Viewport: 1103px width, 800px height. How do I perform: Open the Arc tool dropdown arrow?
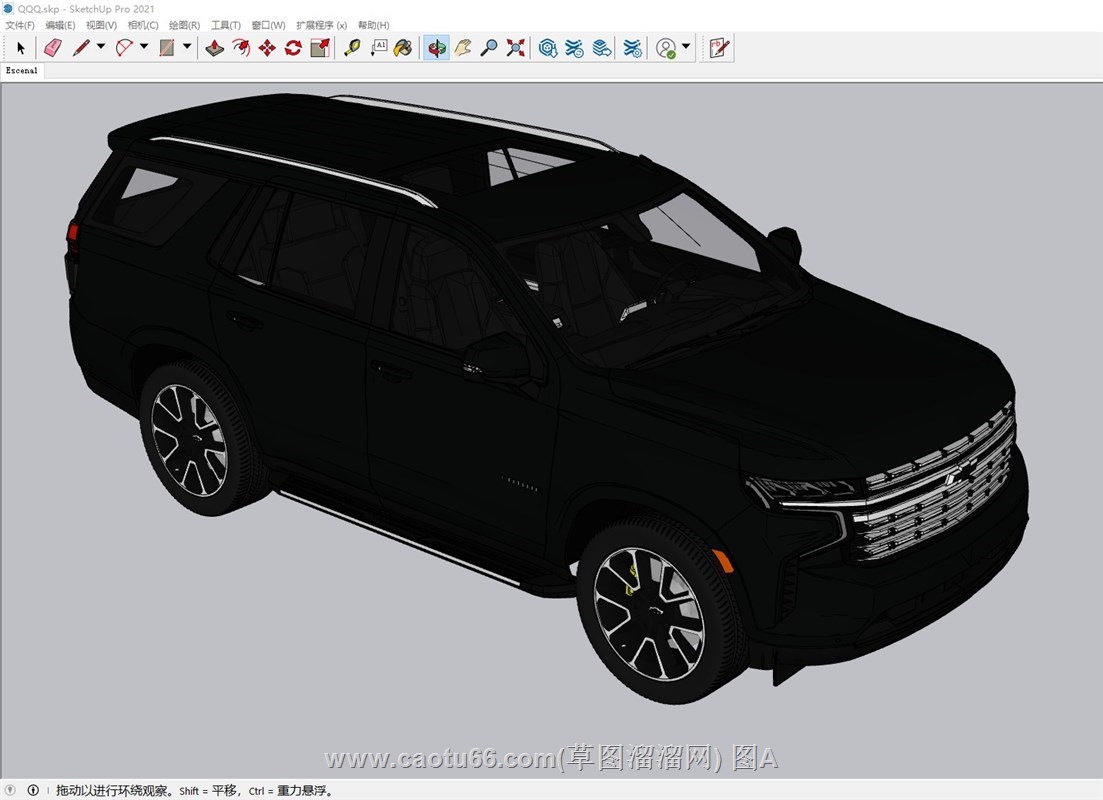[144, 47]
